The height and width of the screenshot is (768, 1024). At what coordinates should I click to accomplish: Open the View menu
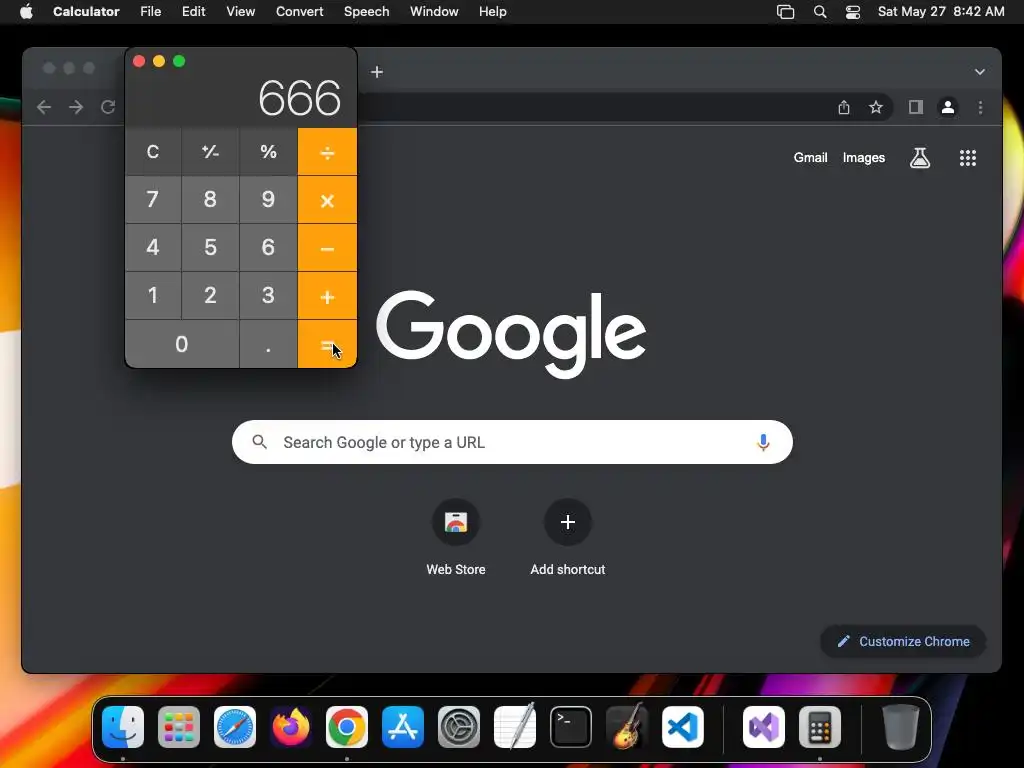[x=240, y=12]
